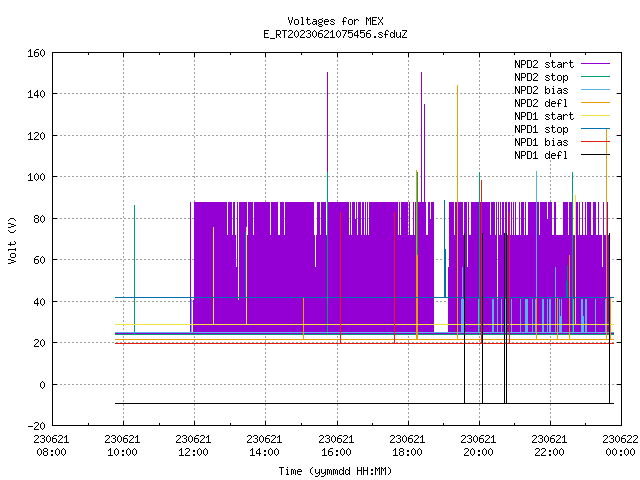Click the purple NPD2 start legend line sample
The width and height of the screenshot is (640, 480).
(x=595, y=64)
